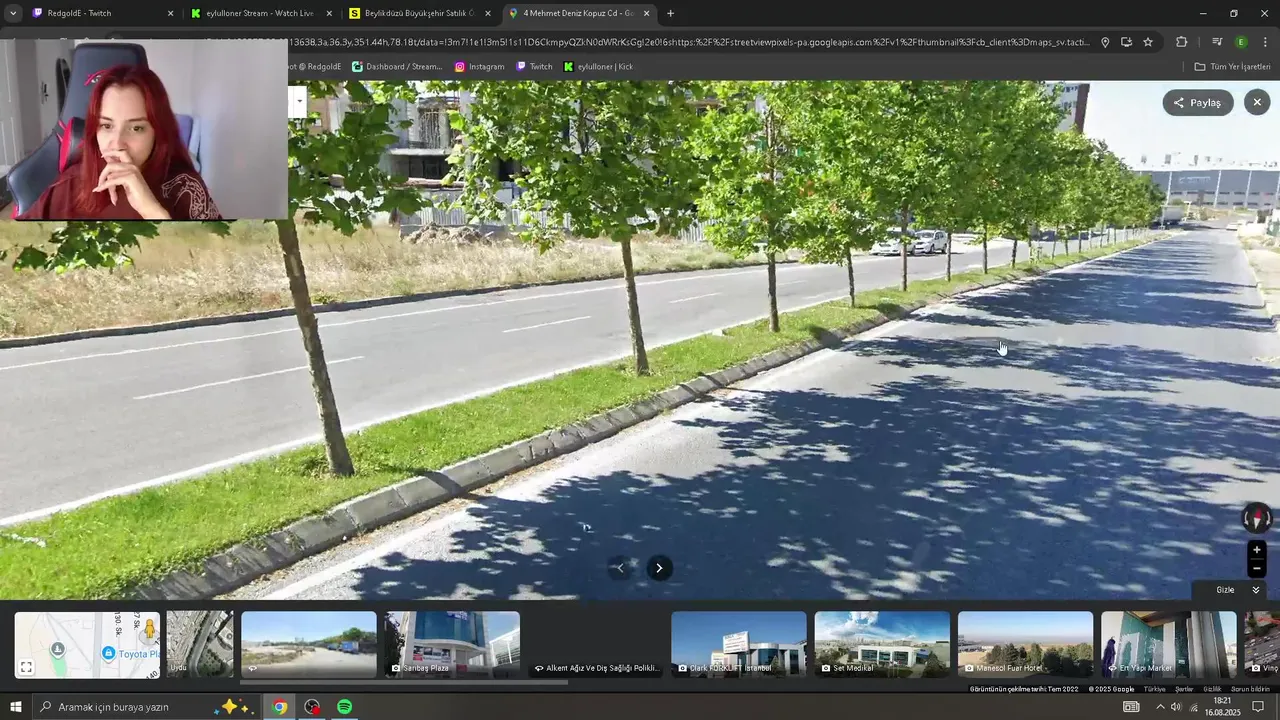This screenshot has height=720, width=1280.
Task: Open the Instagram bookmark
Action: point(479,67)
